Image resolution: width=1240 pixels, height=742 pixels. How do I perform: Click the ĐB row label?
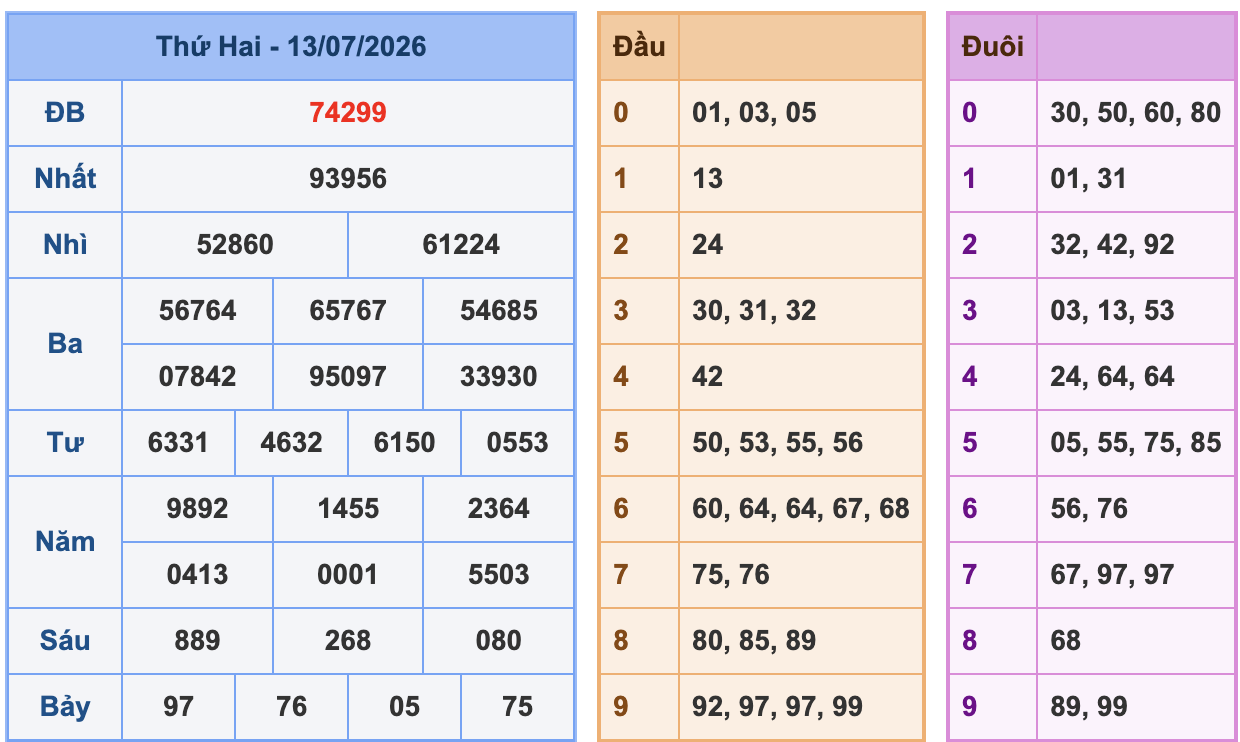pyautogui.click(x=65, y=113)
